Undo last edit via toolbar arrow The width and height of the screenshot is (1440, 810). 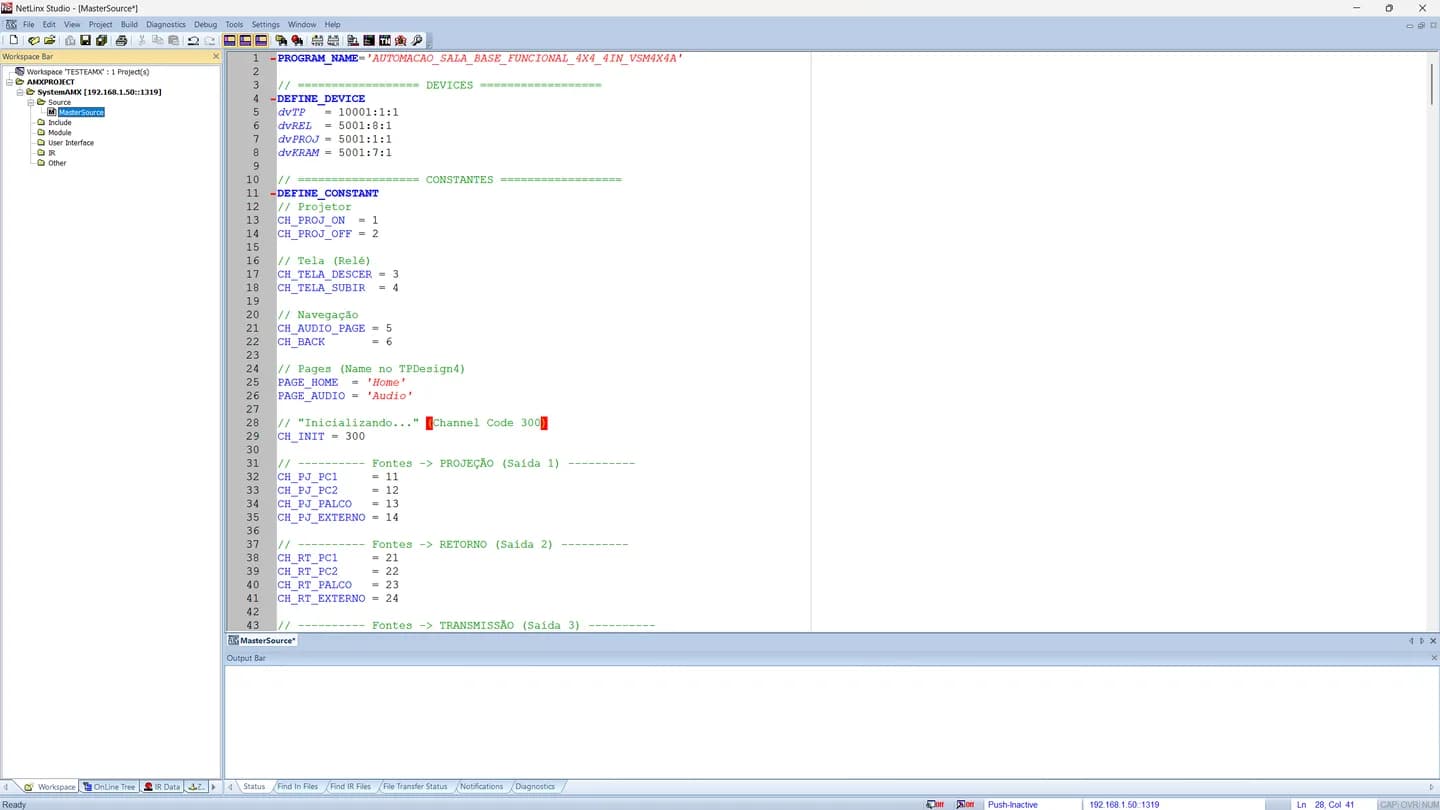[193, 40]
